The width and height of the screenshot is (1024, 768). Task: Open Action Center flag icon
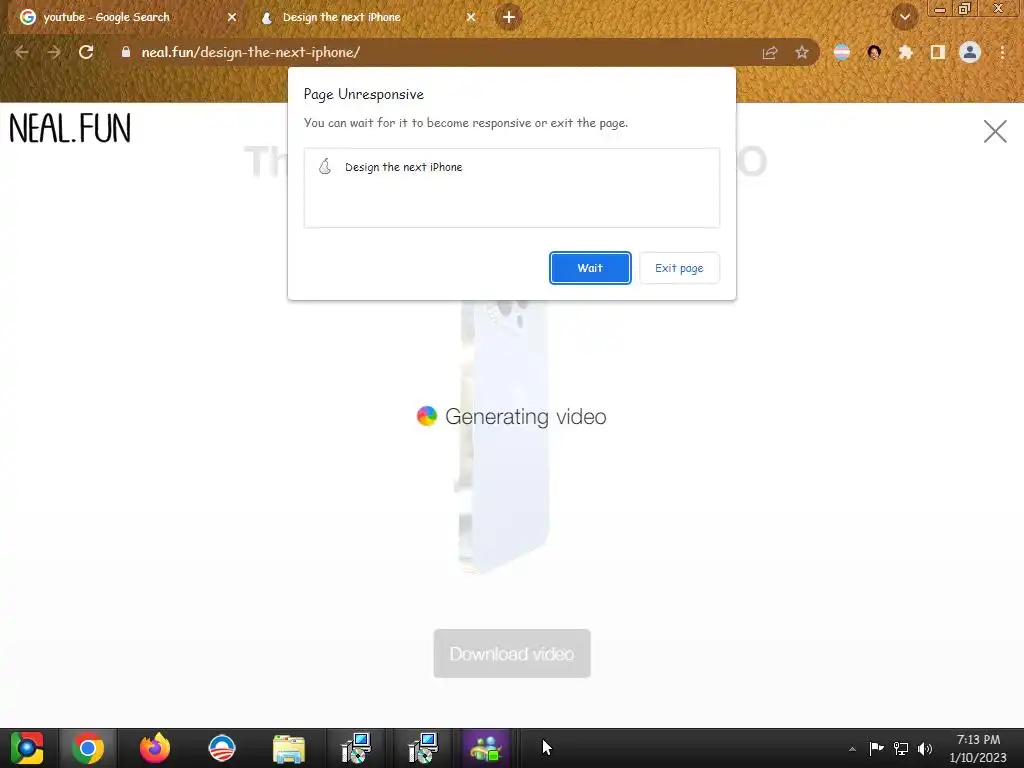click(876, 748)
